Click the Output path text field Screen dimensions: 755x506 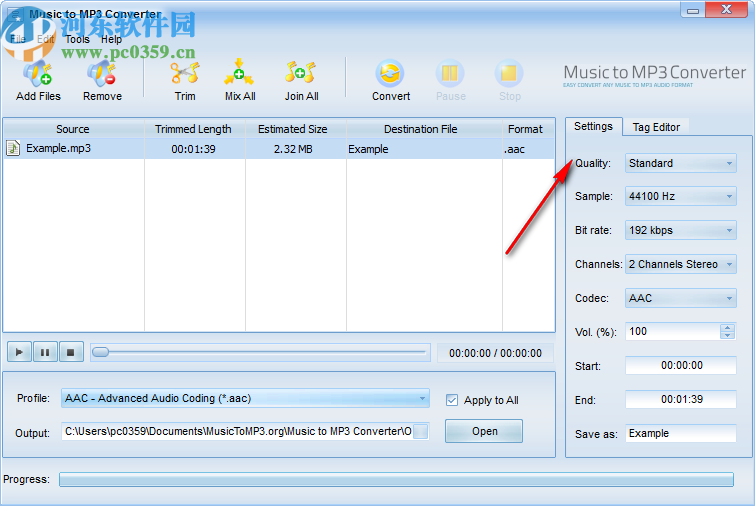coord(237,431)
